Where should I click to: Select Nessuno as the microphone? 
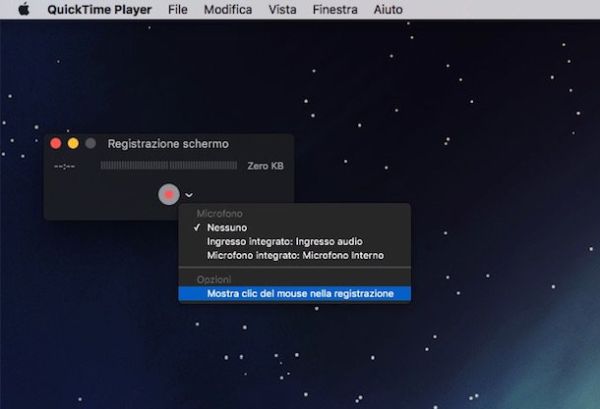click(x=228, y=228)
